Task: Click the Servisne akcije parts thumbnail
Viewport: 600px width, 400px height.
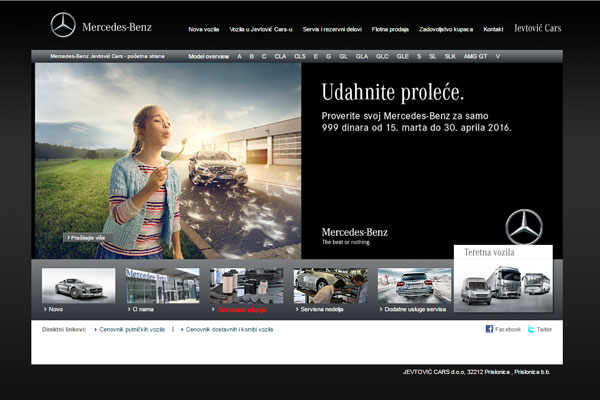Action: [x=246, y=286]
